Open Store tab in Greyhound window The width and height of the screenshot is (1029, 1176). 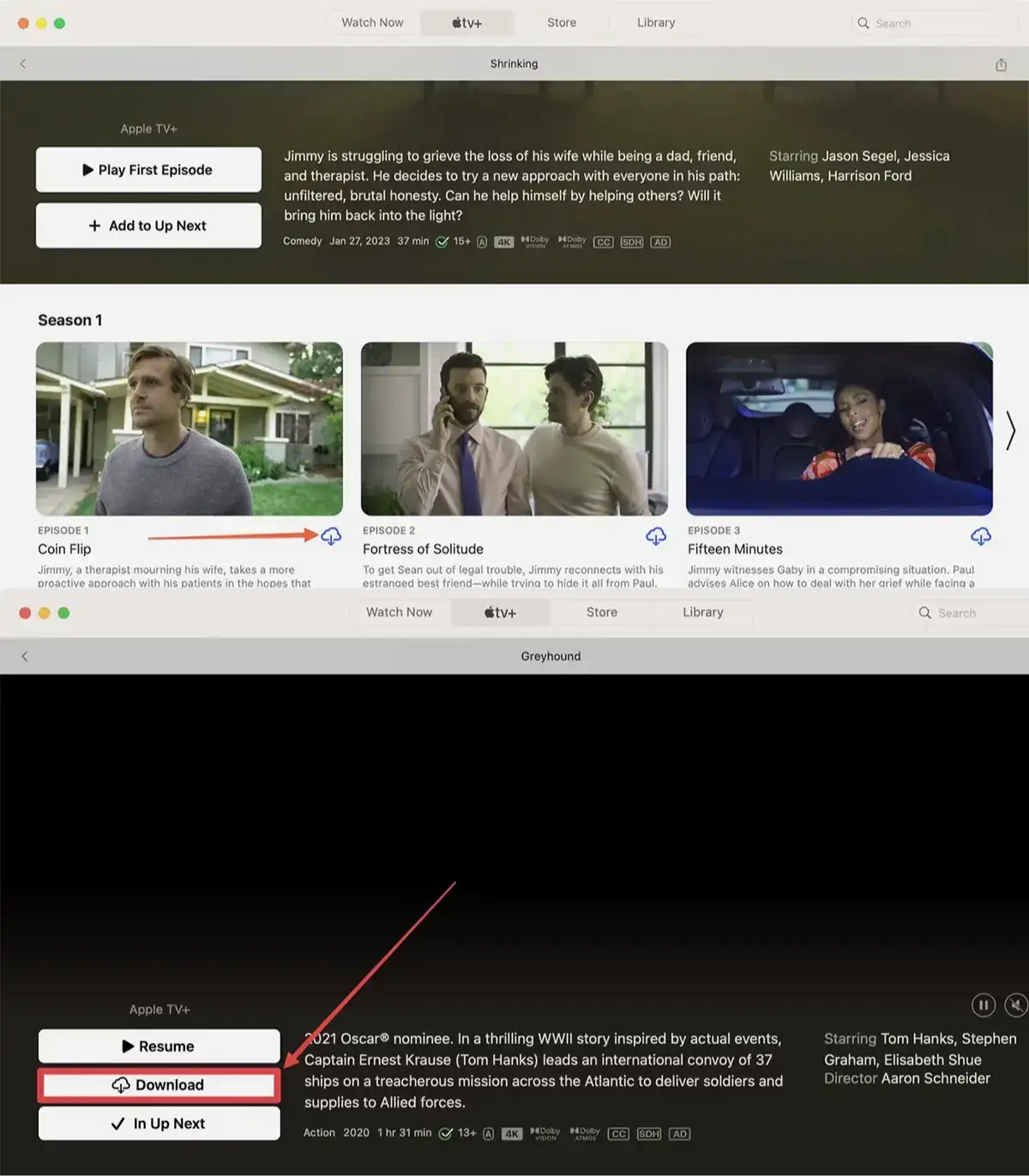click(x=602, y=612)
